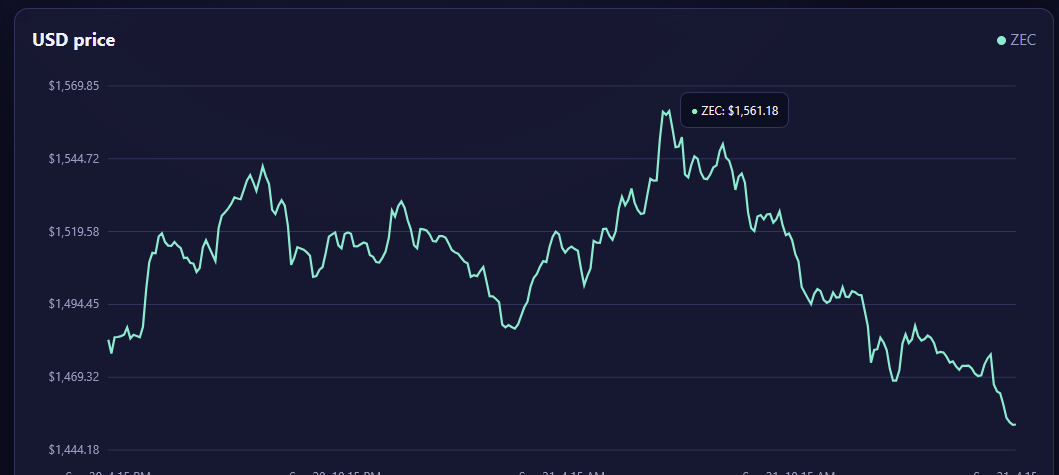Click the green ZEC legend dot

coord(1002,41)
